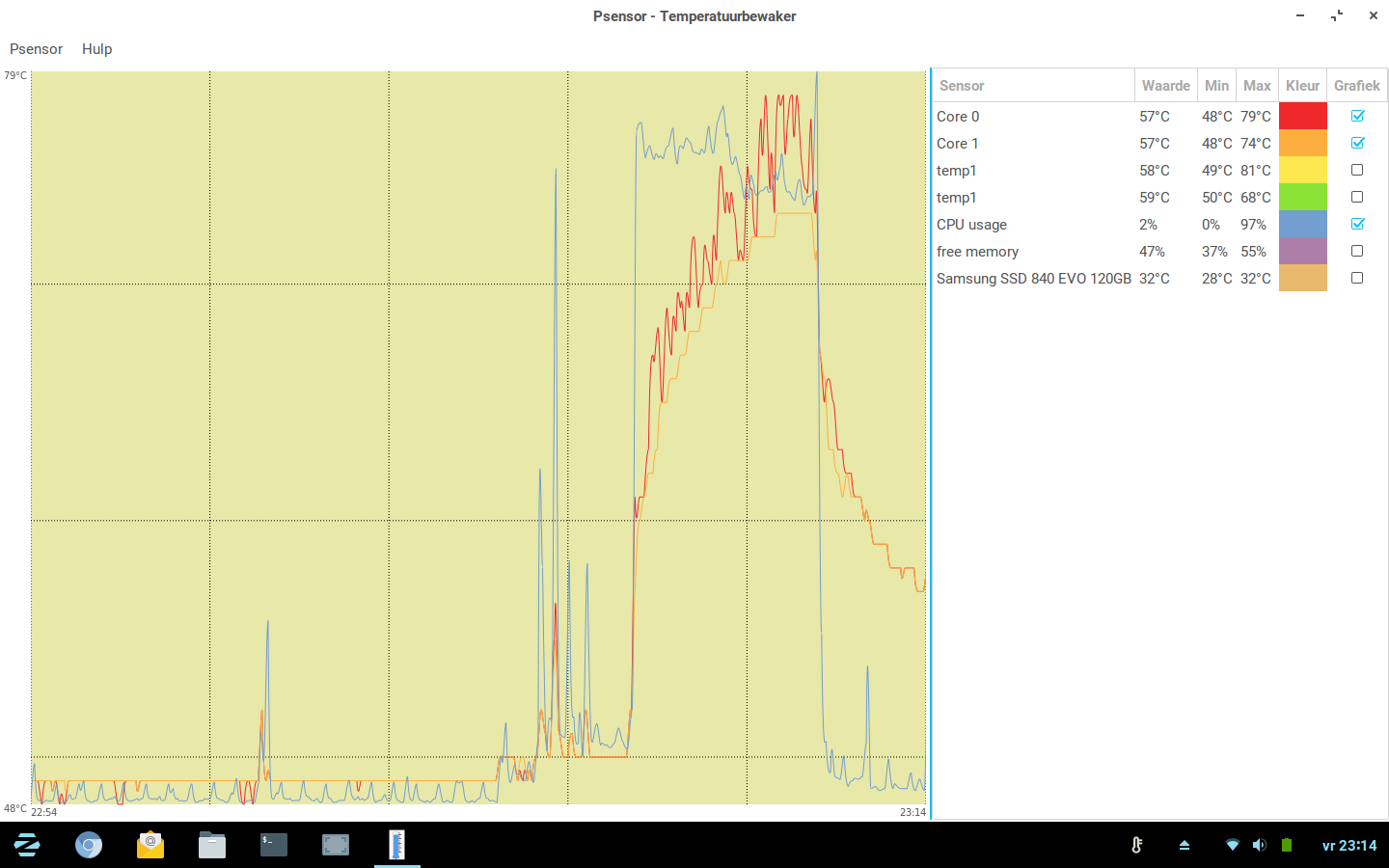
Task: Disable graph for CPU usage
Action: pos(1357,224)
